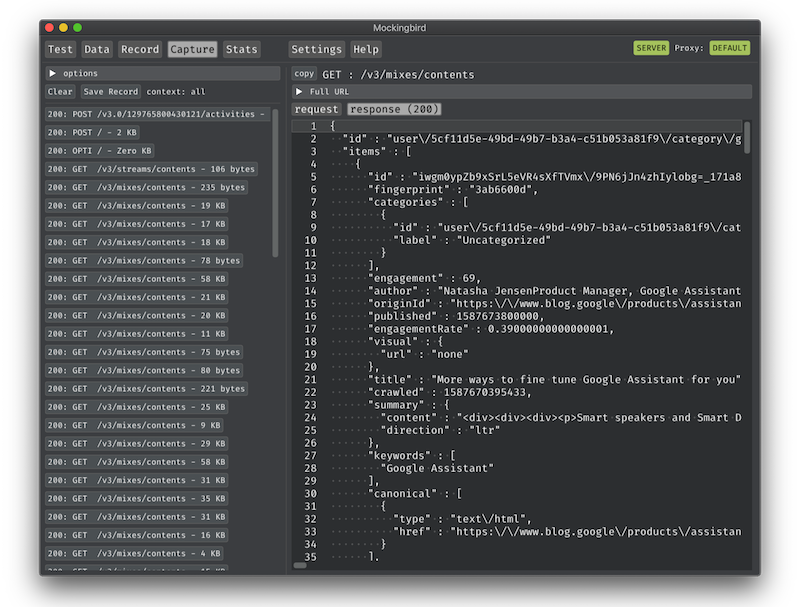Switch to the Record tab
The height and width of the screenshot is (607, 797).
click(x=140, y=49)
